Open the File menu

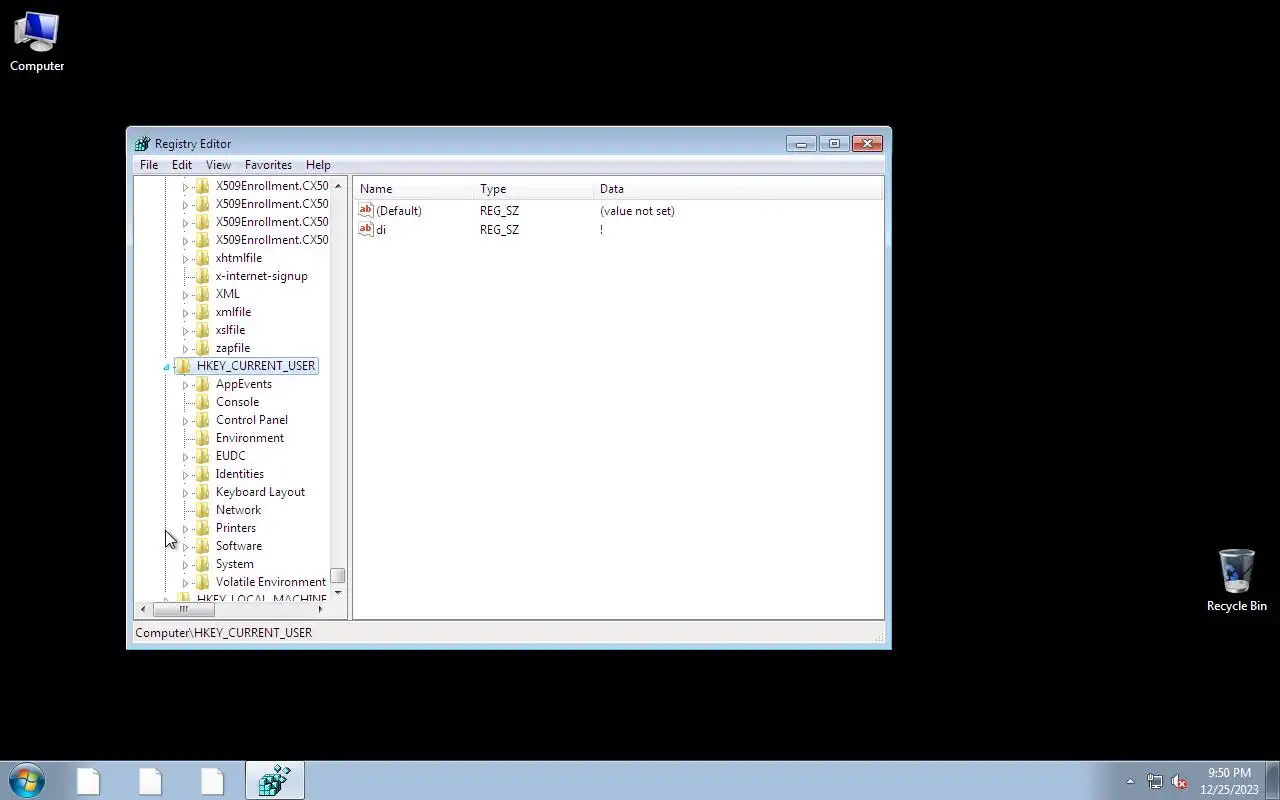tap(149, 165)
